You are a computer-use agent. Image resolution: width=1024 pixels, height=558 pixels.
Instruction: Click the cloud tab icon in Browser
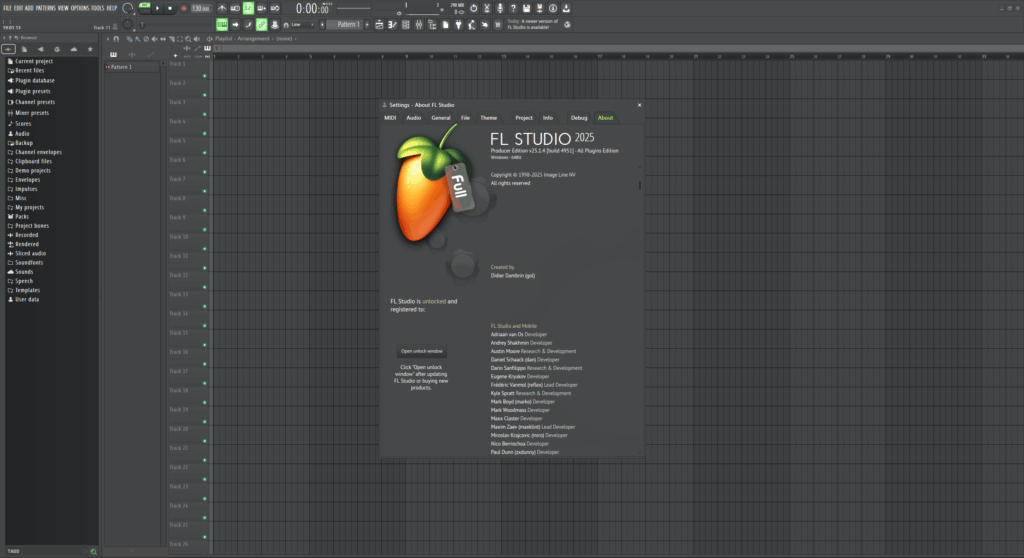click(74, 49)
